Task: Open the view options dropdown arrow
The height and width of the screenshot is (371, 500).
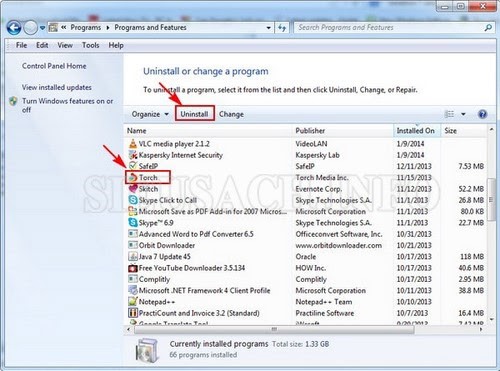Action: click(x=463, y=114)
